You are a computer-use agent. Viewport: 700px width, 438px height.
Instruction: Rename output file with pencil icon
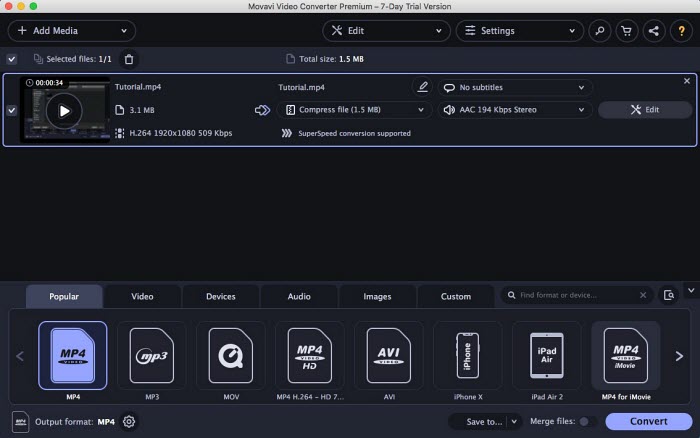pos(422,87)
